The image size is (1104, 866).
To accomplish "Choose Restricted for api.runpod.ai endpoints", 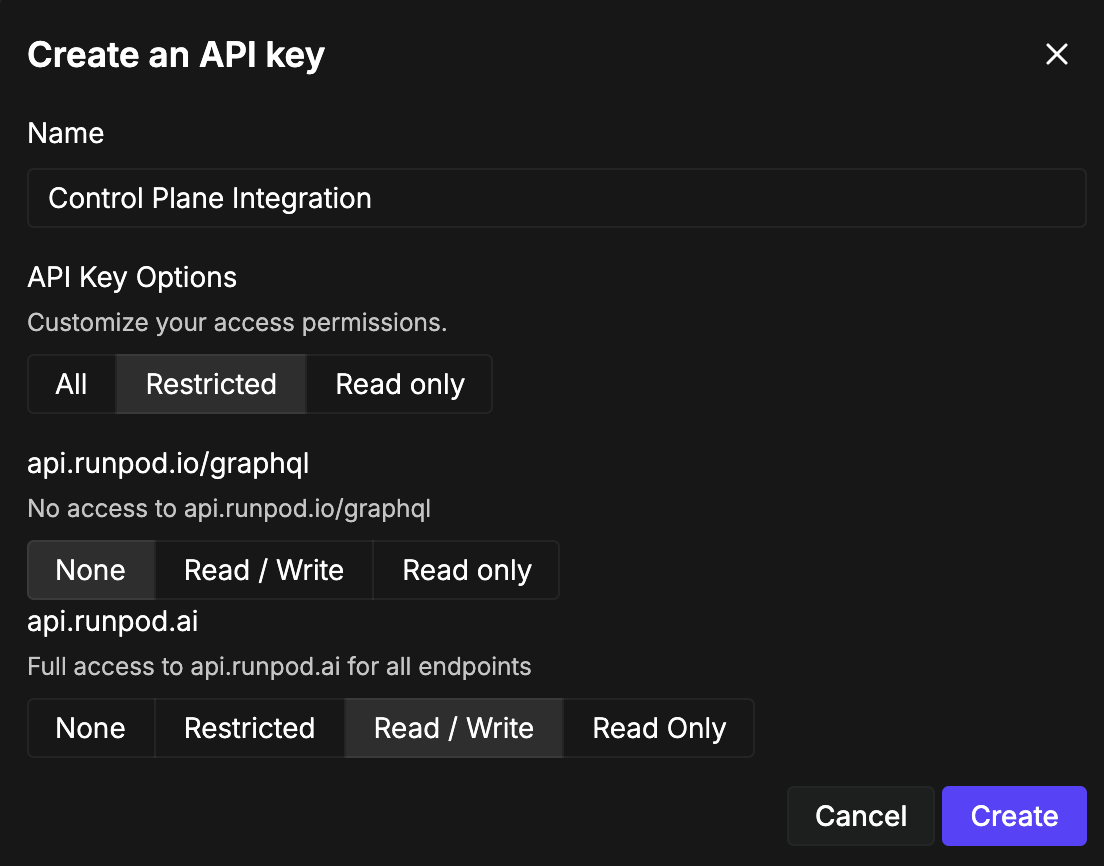I will click(250, 728).
